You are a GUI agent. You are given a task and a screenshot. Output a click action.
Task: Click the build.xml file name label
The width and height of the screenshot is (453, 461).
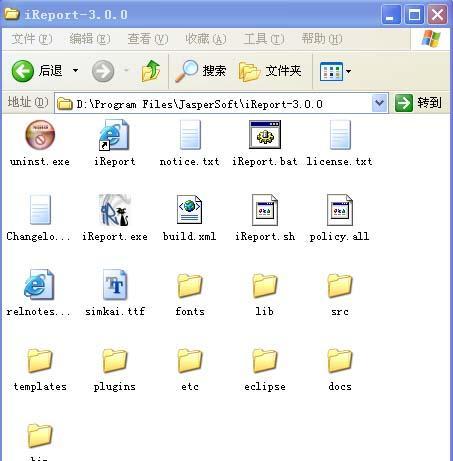189,237
